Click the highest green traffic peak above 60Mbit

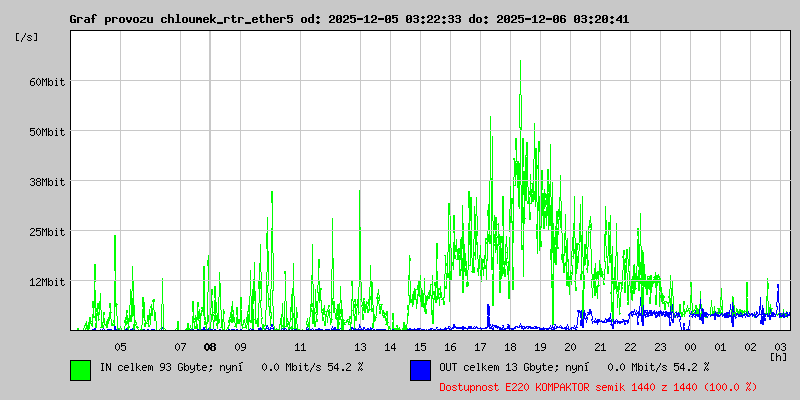click(521, 64)
